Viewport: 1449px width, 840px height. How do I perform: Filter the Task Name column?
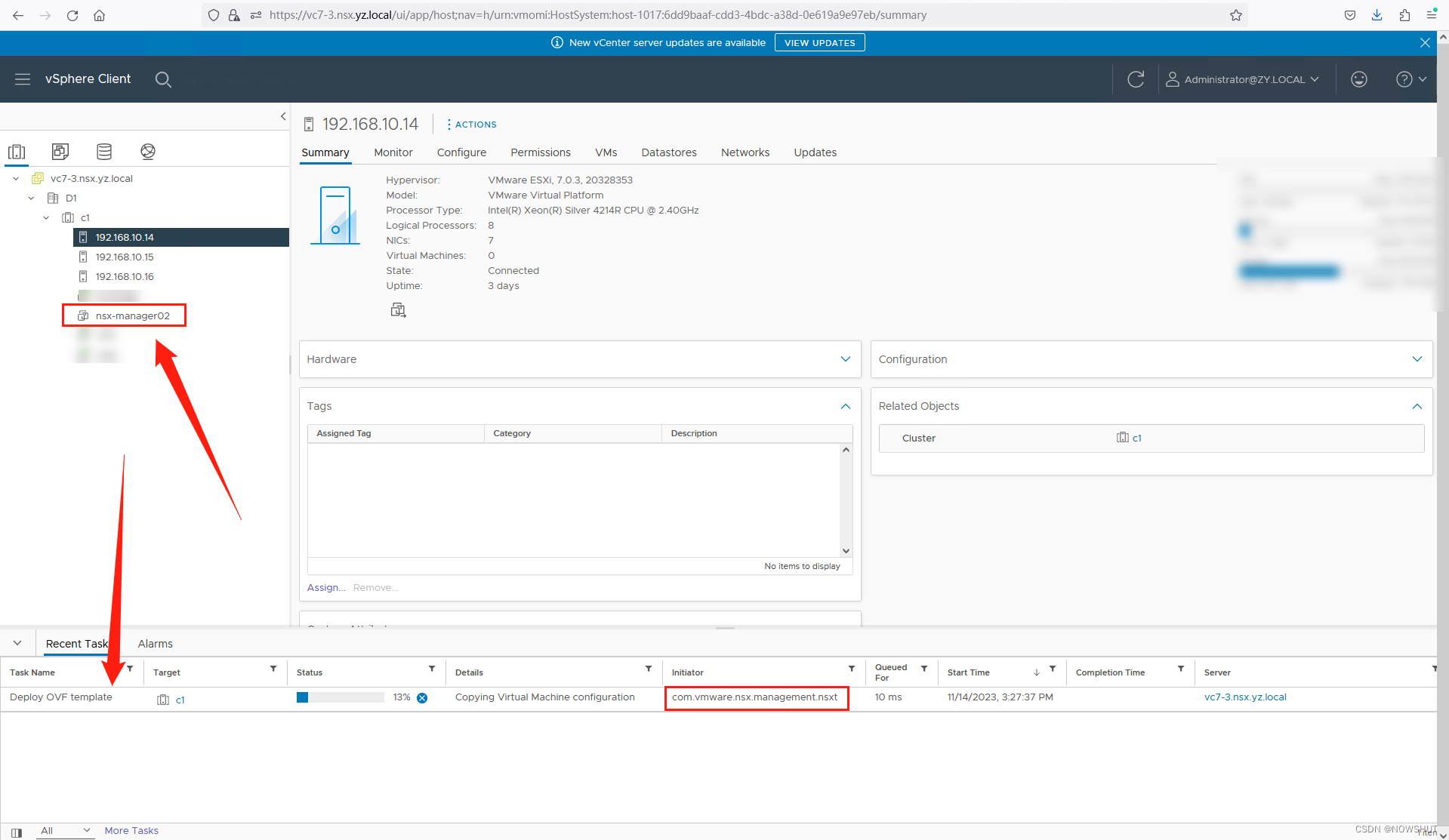tap(130, 669)
